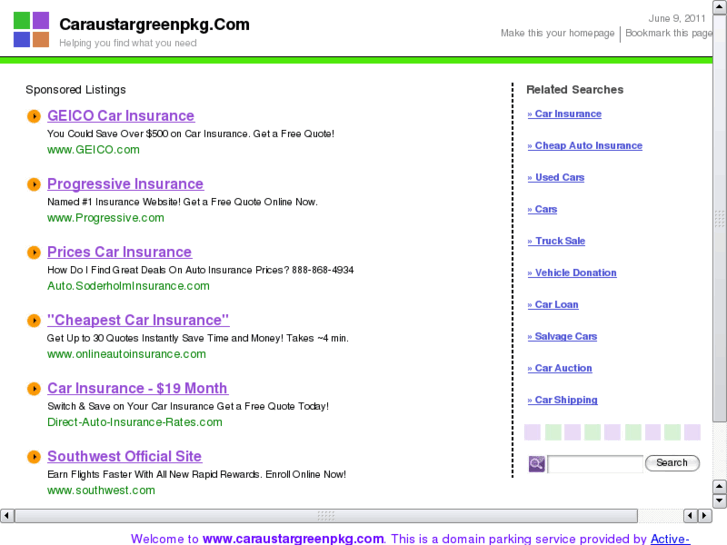Visit www.GEICO.com green URL
This screenshot has width=727, height=545.
[x=93, y=150]
